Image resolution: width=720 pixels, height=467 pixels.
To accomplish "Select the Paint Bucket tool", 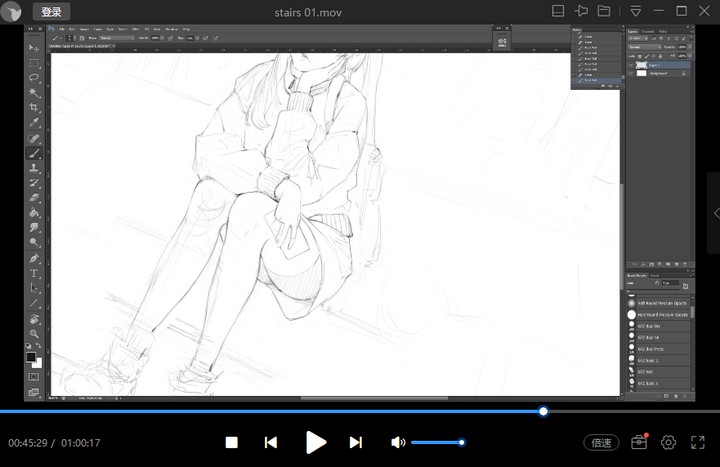I will pyautogui.click(x=34, y=213).
